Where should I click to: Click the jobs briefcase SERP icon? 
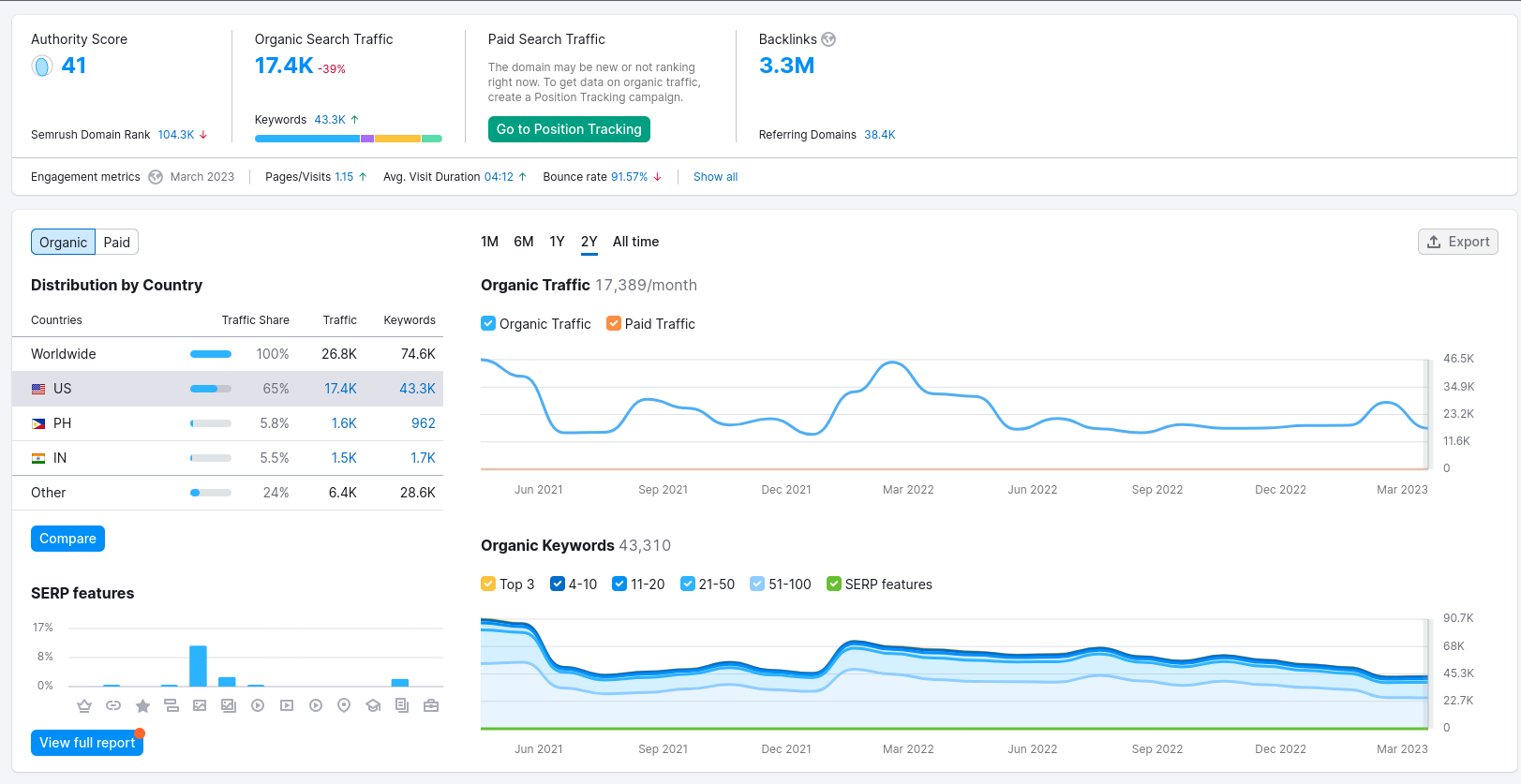431,705
